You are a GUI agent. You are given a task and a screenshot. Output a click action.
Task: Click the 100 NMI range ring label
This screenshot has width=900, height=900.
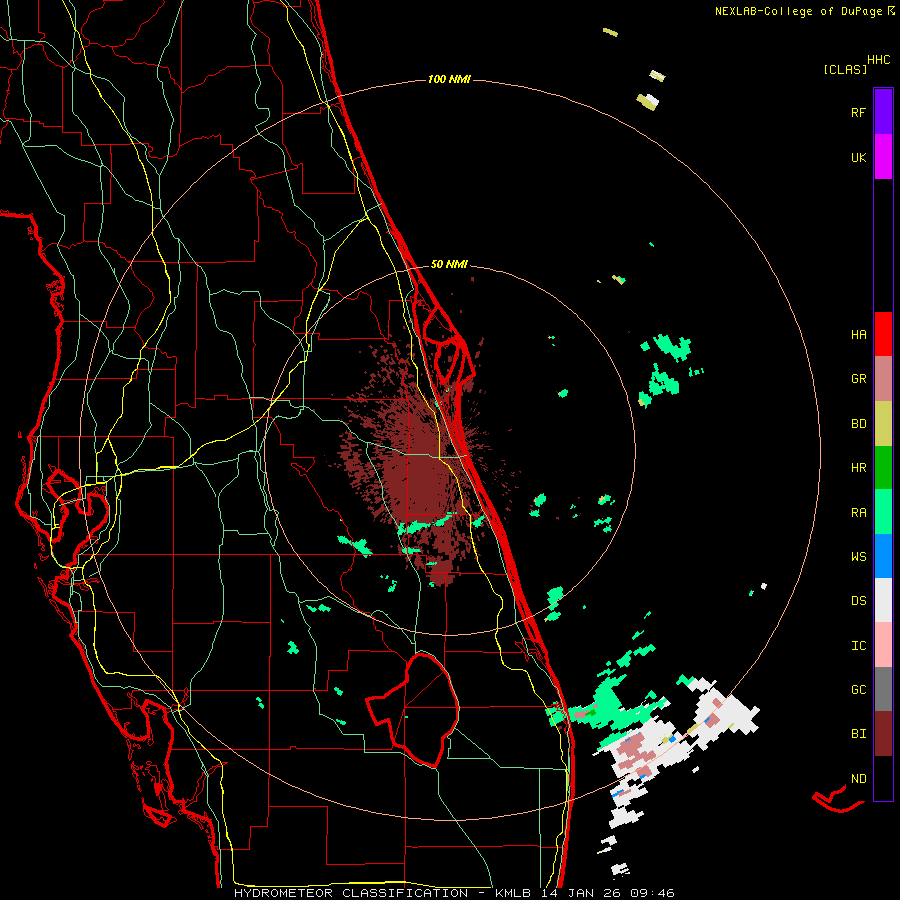tap(449, 79)
